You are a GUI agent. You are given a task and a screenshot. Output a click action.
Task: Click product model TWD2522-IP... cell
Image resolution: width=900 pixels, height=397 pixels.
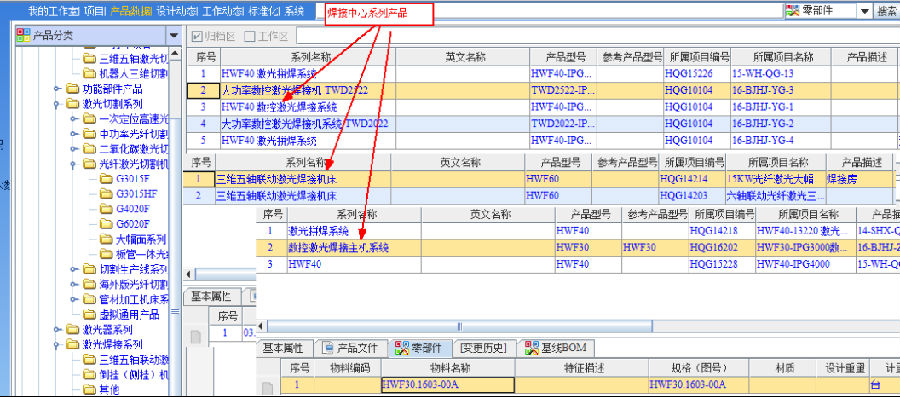563,90
